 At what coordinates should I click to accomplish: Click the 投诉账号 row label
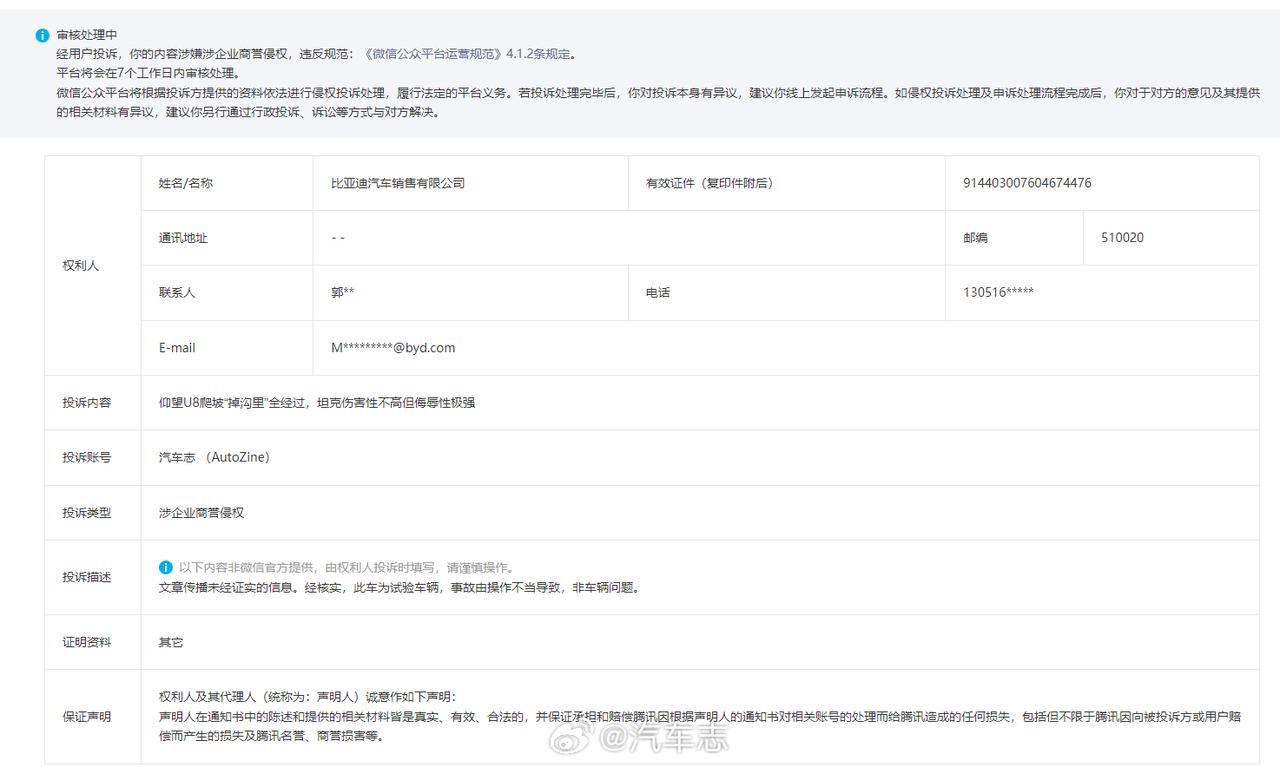coord(87,458)
